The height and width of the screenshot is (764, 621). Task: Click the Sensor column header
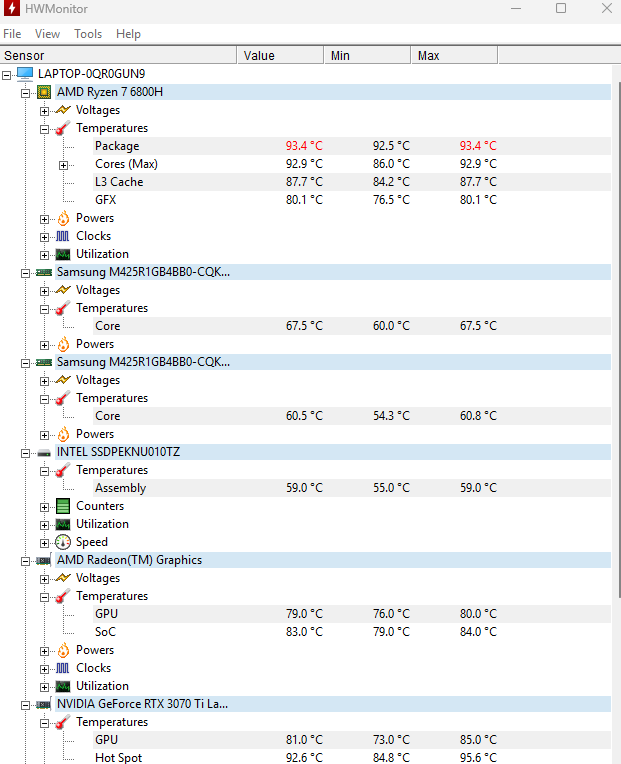coord(118,56)
